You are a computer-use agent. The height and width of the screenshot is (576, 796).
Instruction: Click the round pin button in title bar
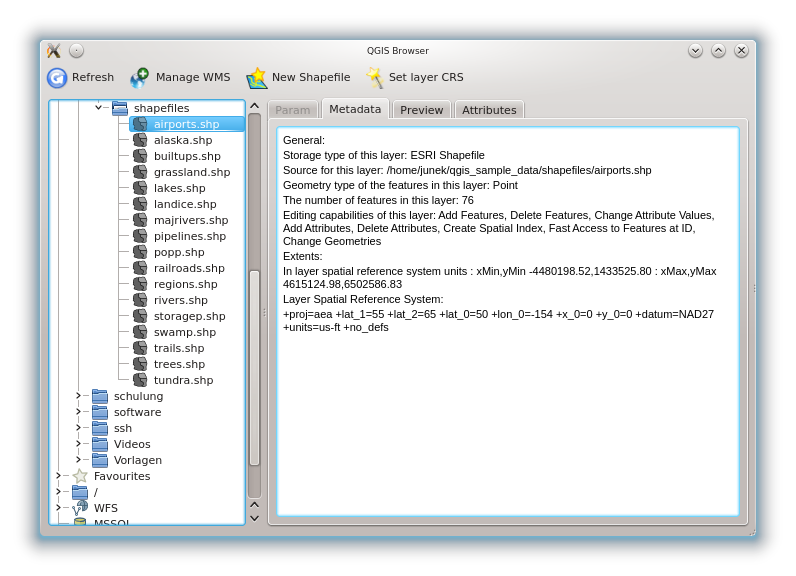[x=76, y=50]
